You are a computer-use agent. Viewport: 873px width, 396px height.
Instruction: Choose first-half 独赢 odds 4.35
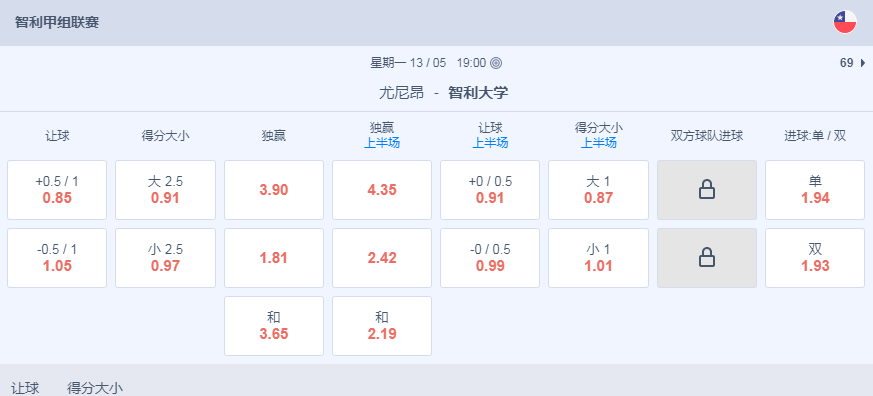point(382,190)
